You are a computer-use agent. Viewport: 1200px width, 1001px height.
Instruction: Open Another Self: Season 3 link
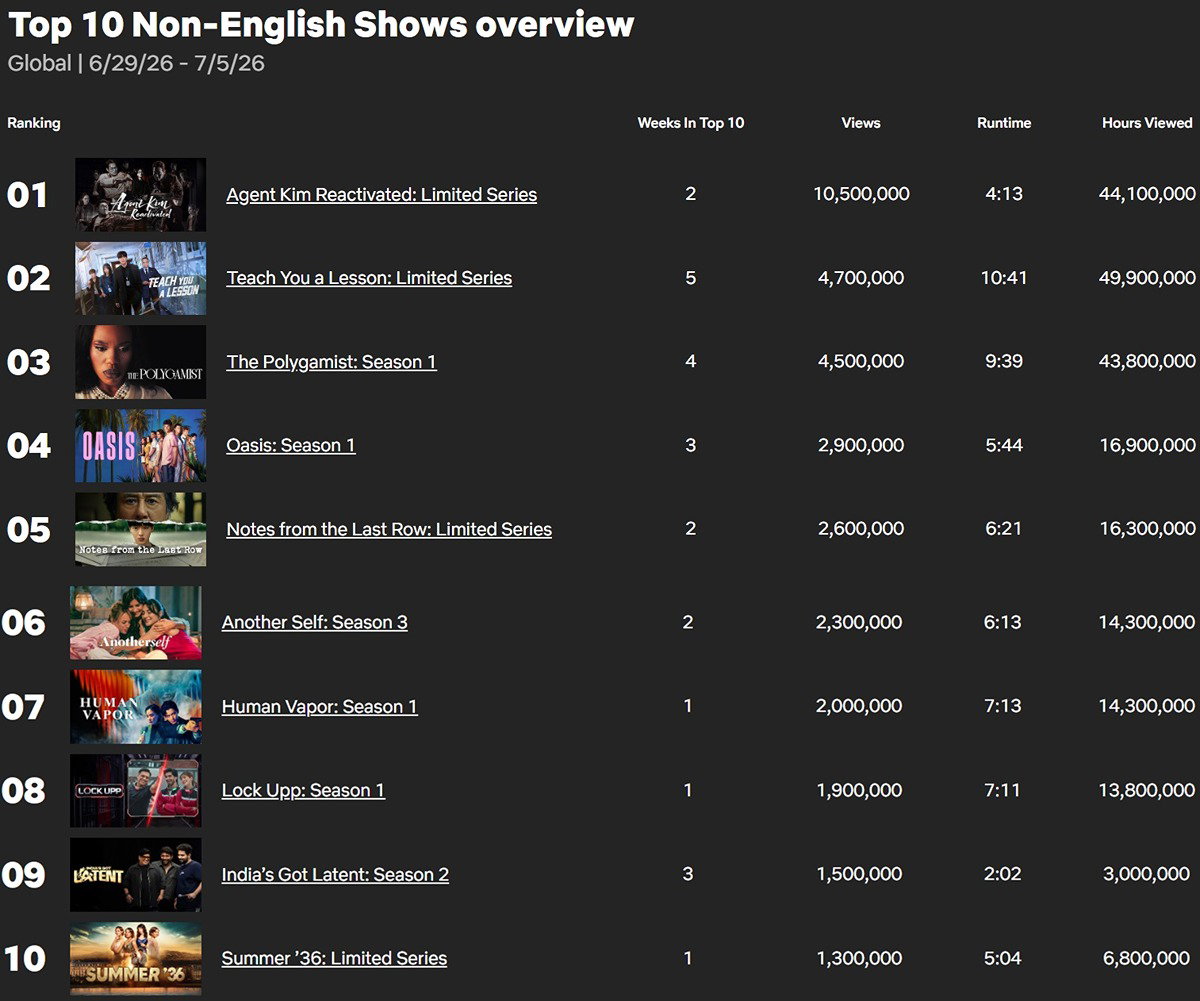click(315, 622)
